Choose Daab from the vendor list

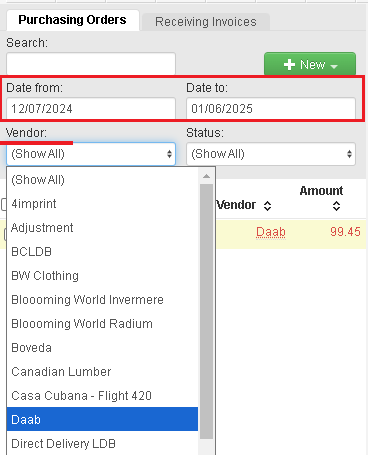tap(102, 419)
